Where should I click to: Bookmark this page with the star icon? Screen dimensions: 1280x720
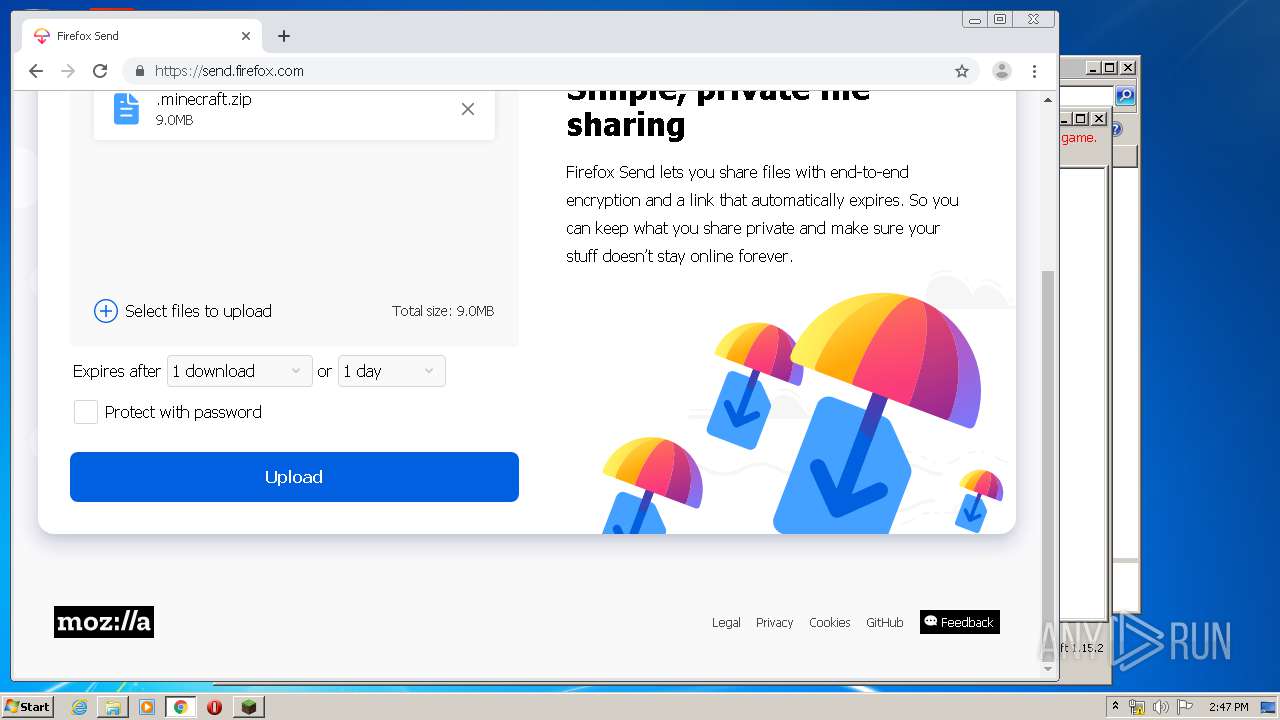962,71
